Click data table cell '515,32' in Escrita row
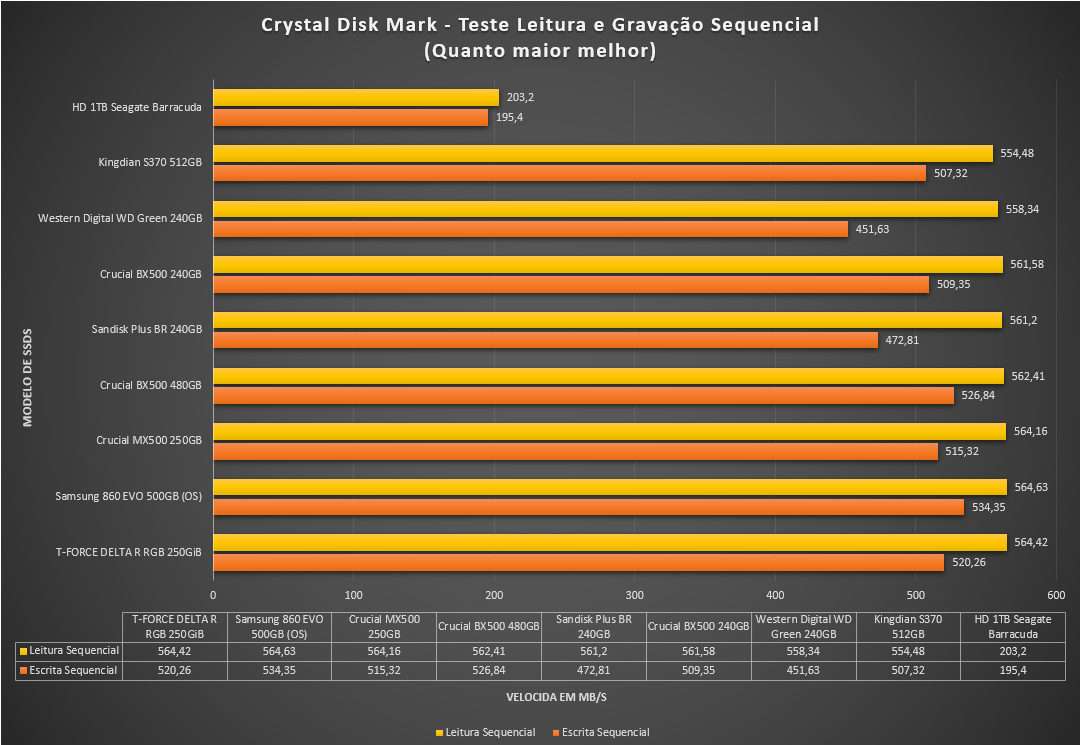Screen dimensions: 1080x745 pyautogui.click(x=384, y=670)
